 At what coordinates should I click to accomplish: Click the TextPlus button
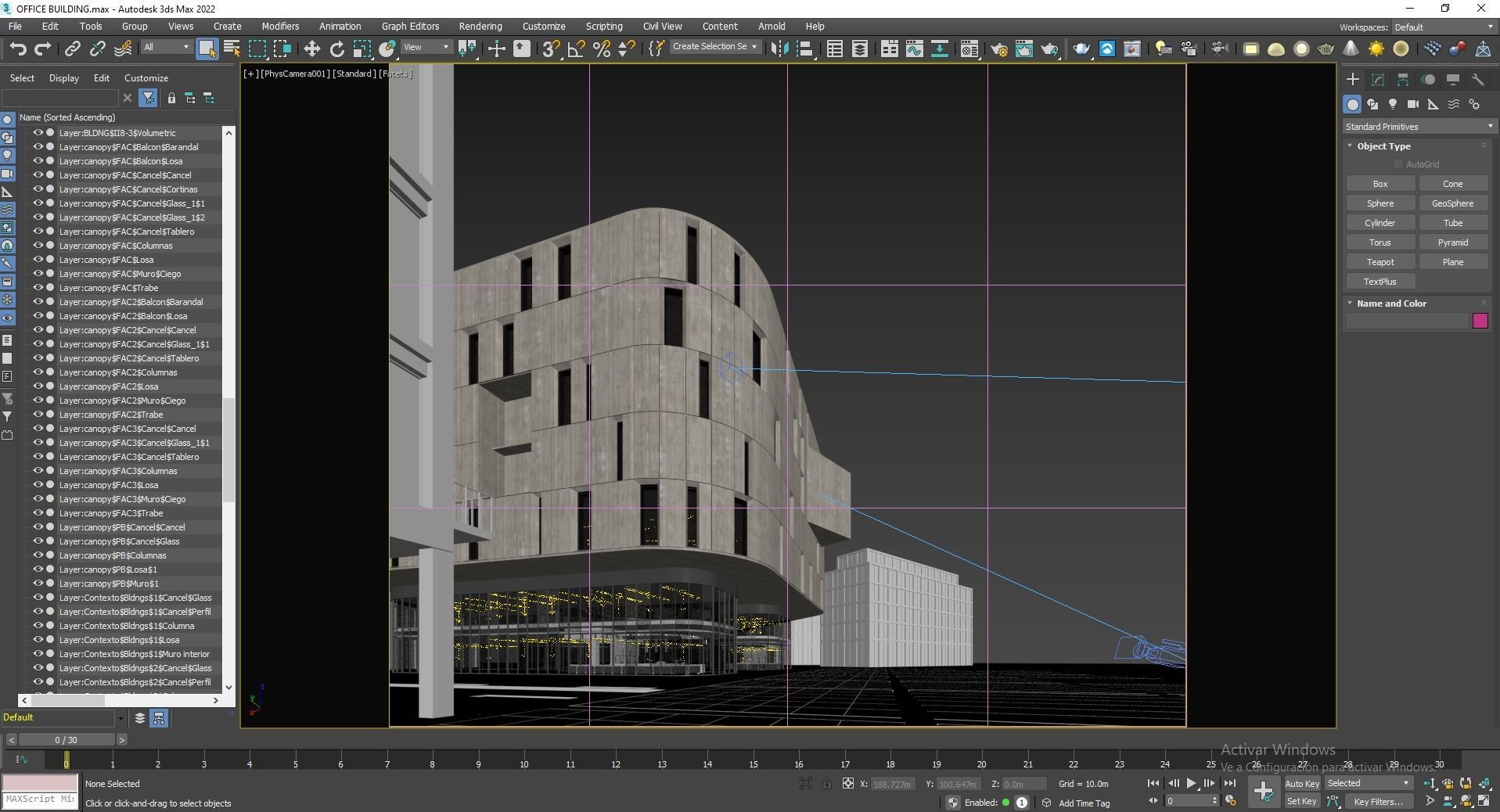1380,282
